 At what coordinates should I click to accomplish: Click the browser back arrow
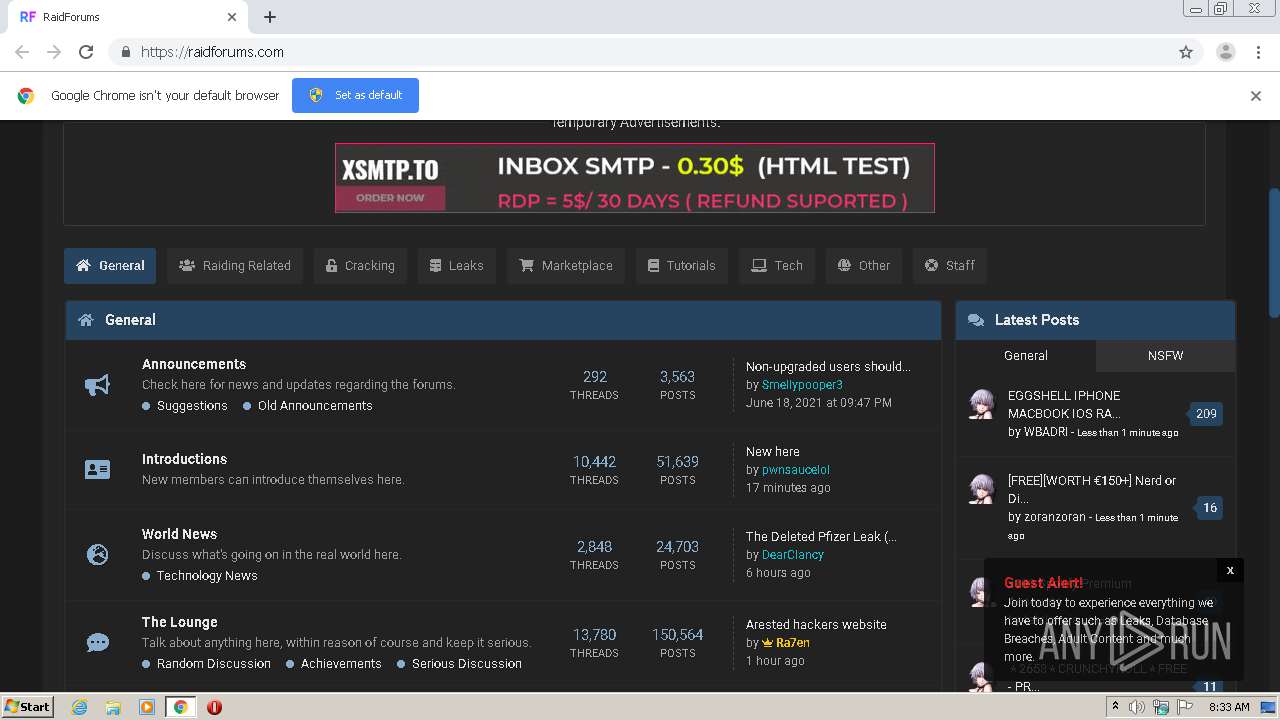22,52
